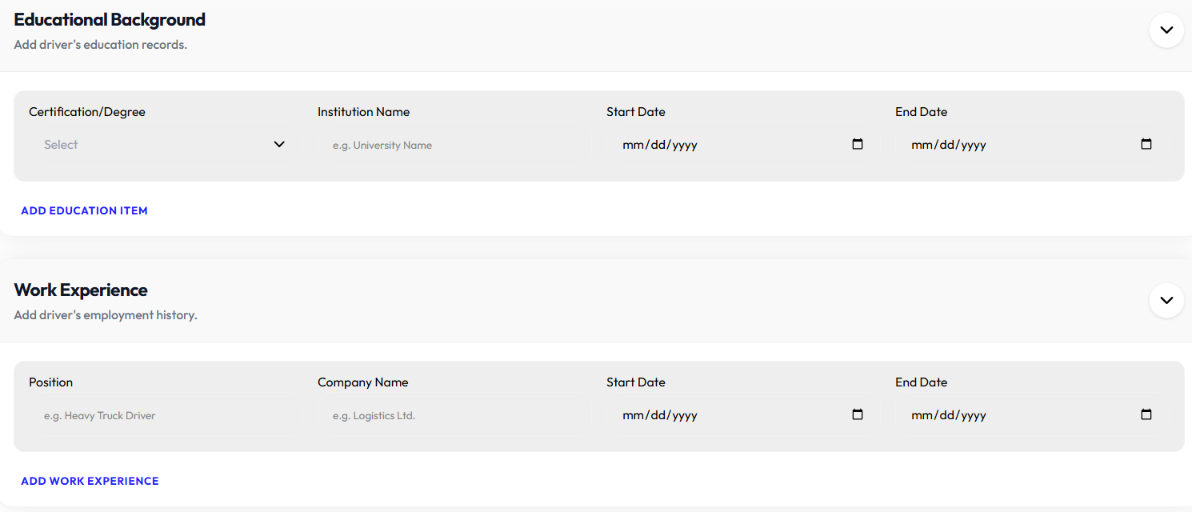
Task: Click the ADD WORK EXPERIENCE link
Action: coord(90,481)
